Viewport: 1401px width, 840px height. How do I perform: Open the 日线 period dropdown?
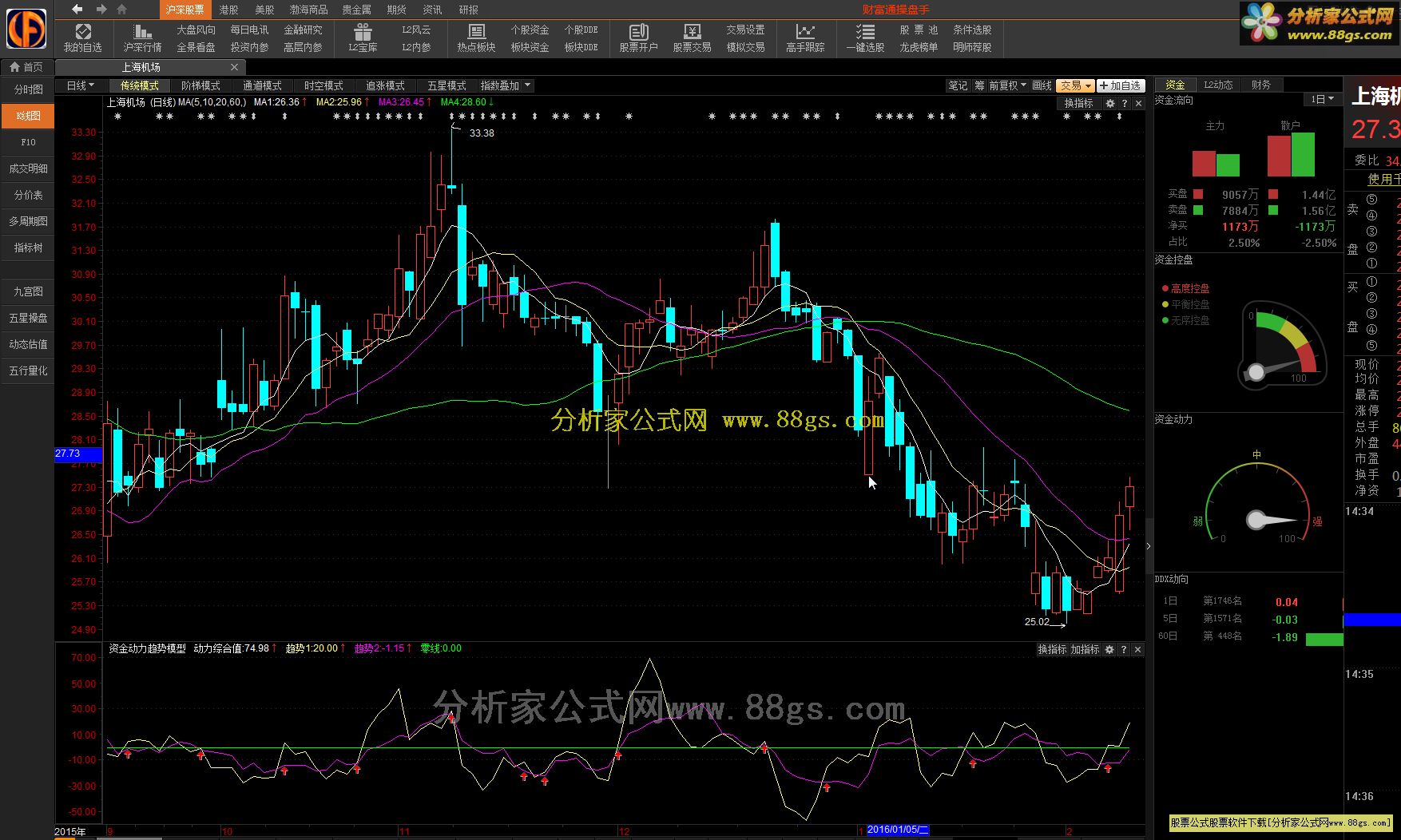pyautogui.click(x=80, y=85)
